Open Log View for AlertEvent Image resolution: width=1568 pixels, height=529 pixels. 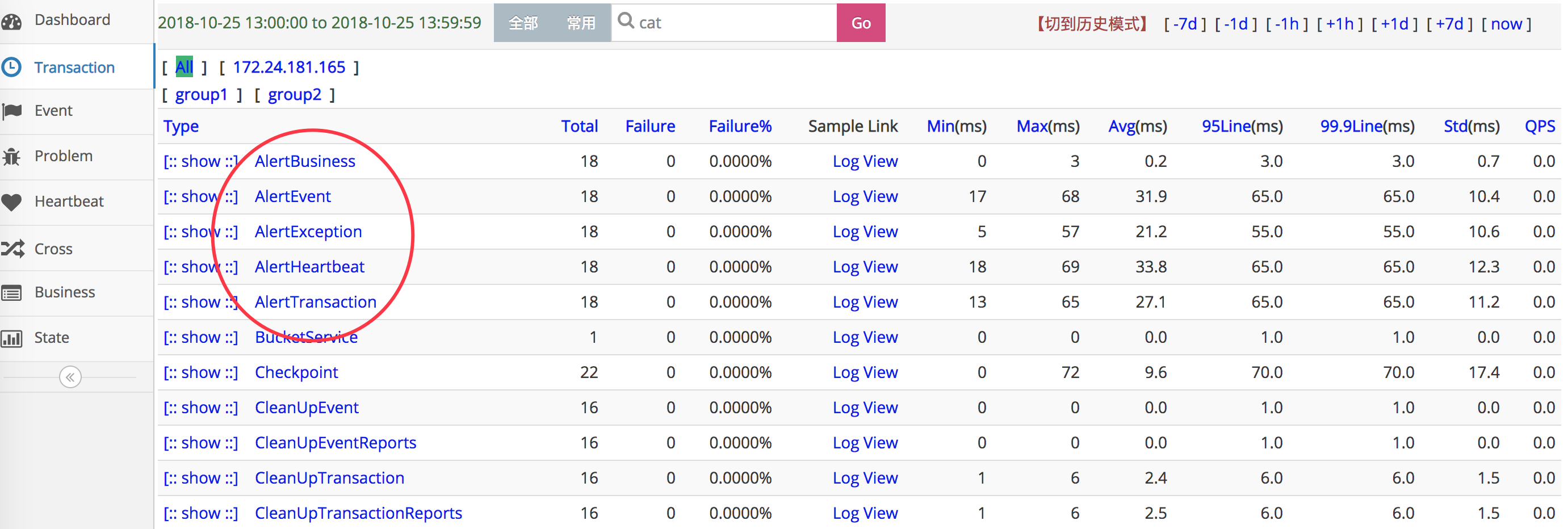coord(865,196)
